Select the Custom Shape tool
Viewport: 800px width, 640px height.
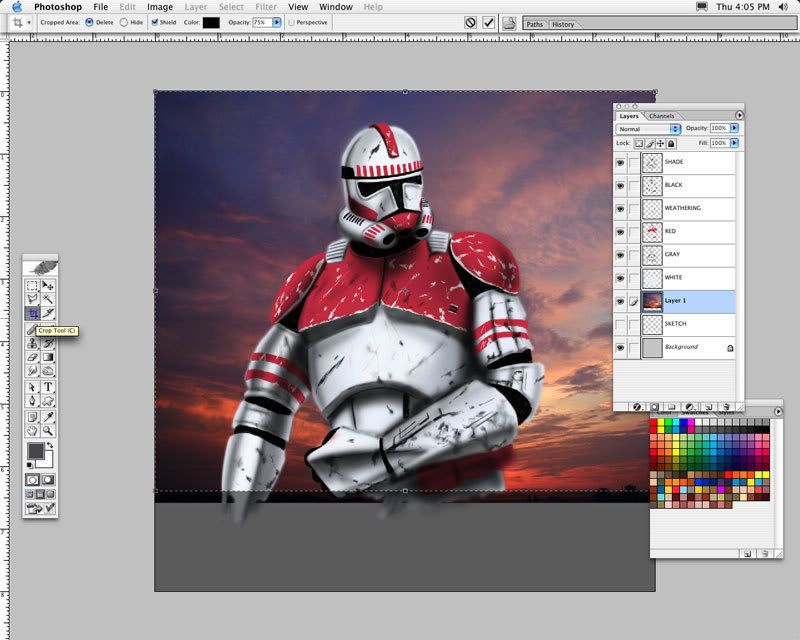coord(48,401)
